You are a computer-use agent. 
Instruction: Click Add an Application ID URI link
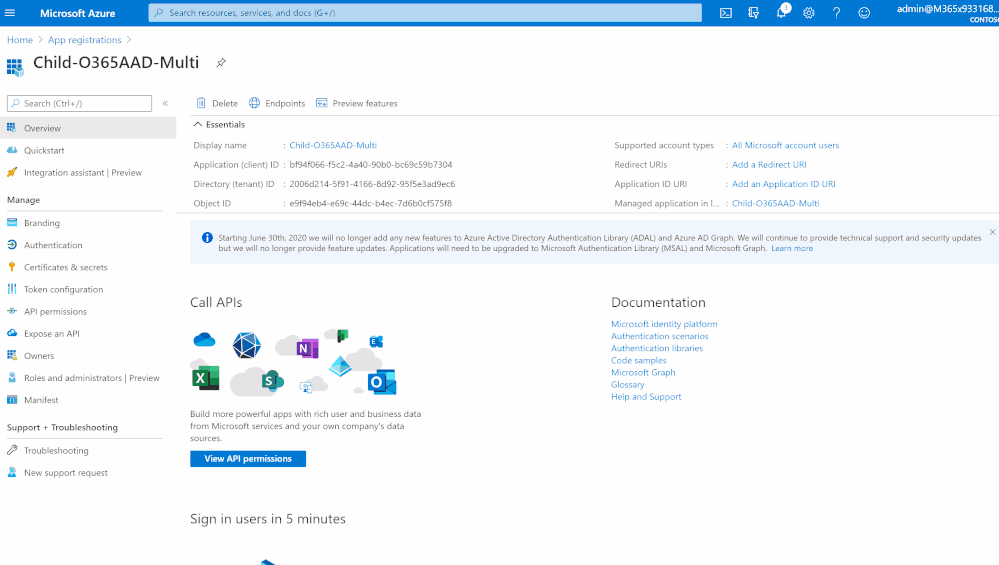point(784,184)
